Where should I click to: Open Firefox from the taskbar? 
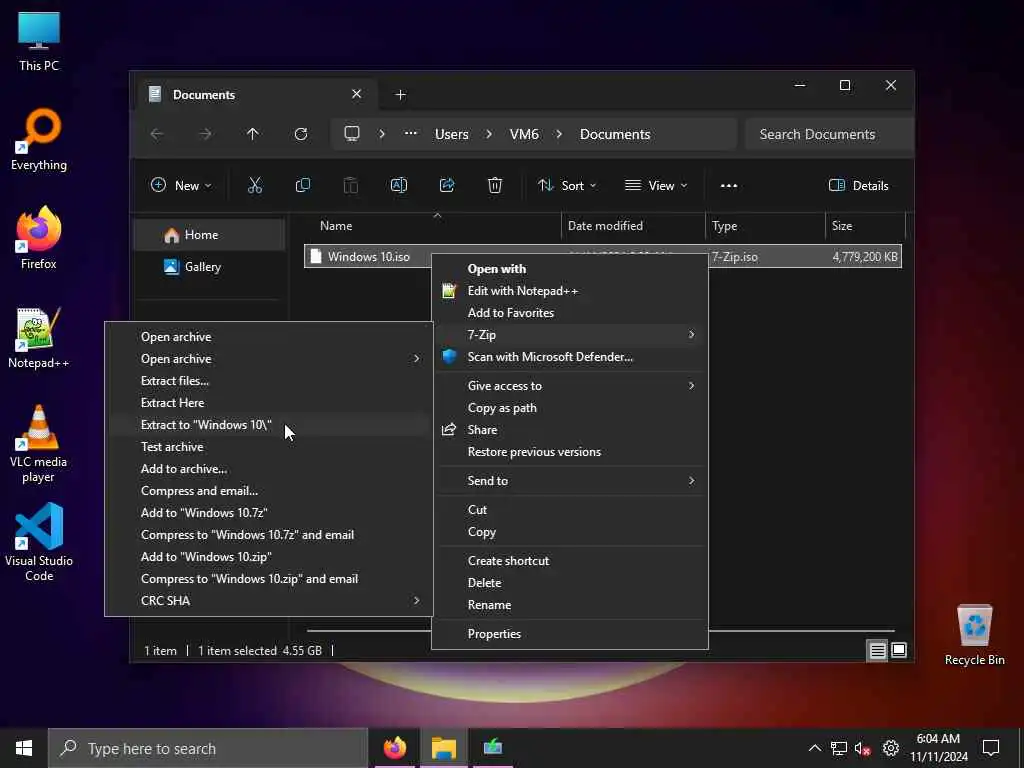pyautogui.click(x=394, y=748)
